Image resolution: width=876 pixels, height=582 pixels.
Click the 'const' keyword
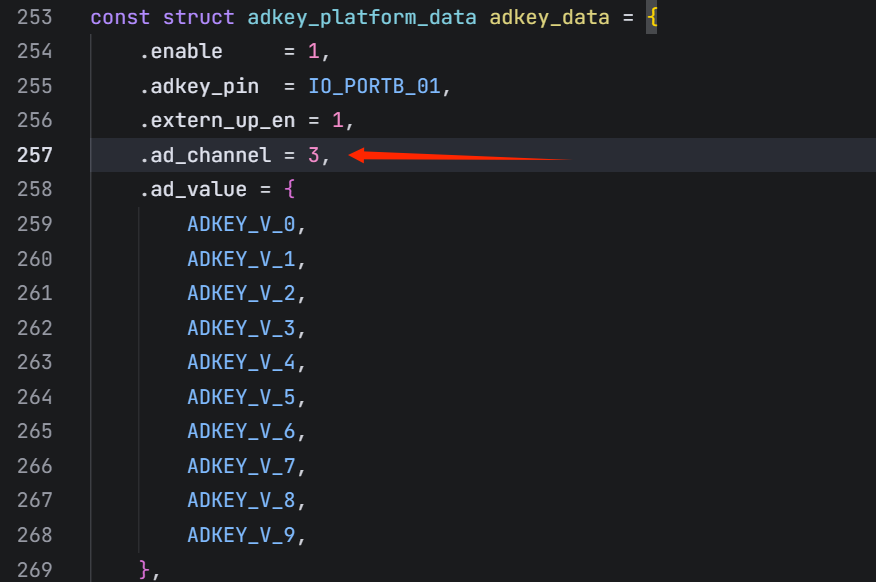pos(120,17)
